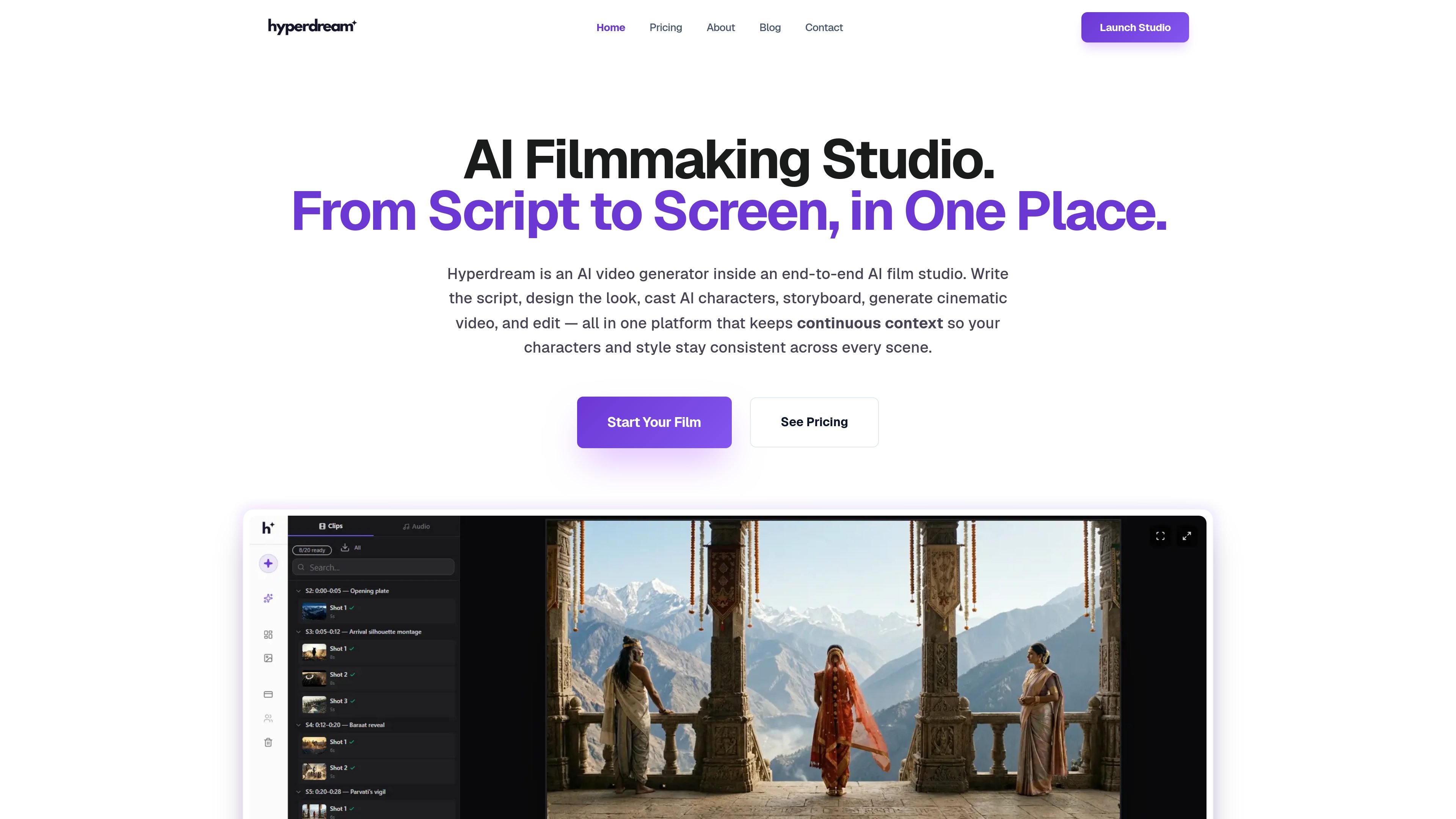Viewport: 1456px width, 819px height.
Task: Switch to the Clips tab
Action: click(331, 526)
